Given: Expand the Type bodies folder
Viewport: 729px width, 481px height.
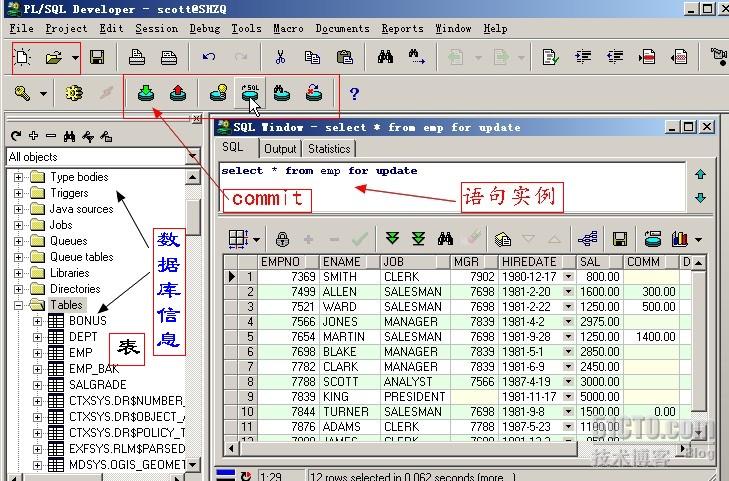Looking at the screenshot, I should point(18,177).
